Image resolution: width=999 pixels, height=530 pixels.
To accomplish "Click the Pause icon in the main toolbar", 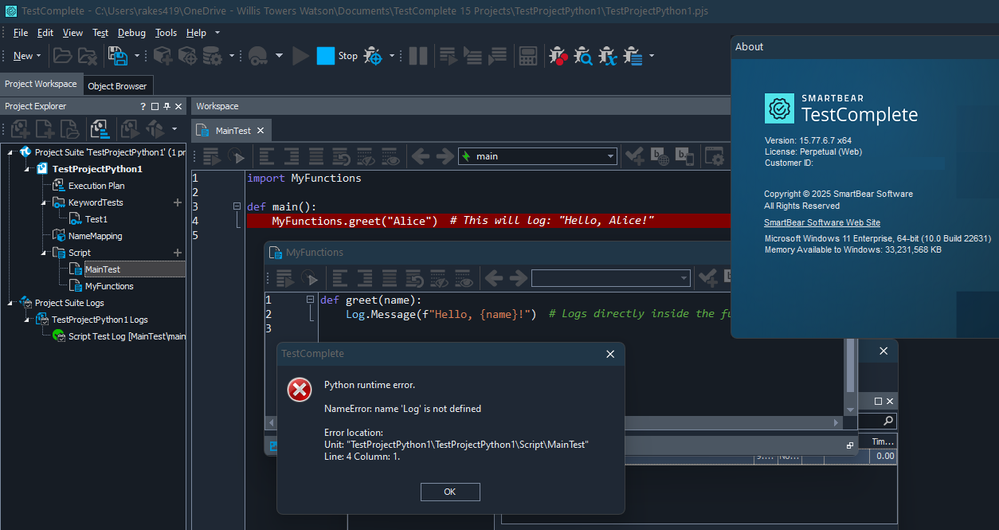I will tap(418, 56).
